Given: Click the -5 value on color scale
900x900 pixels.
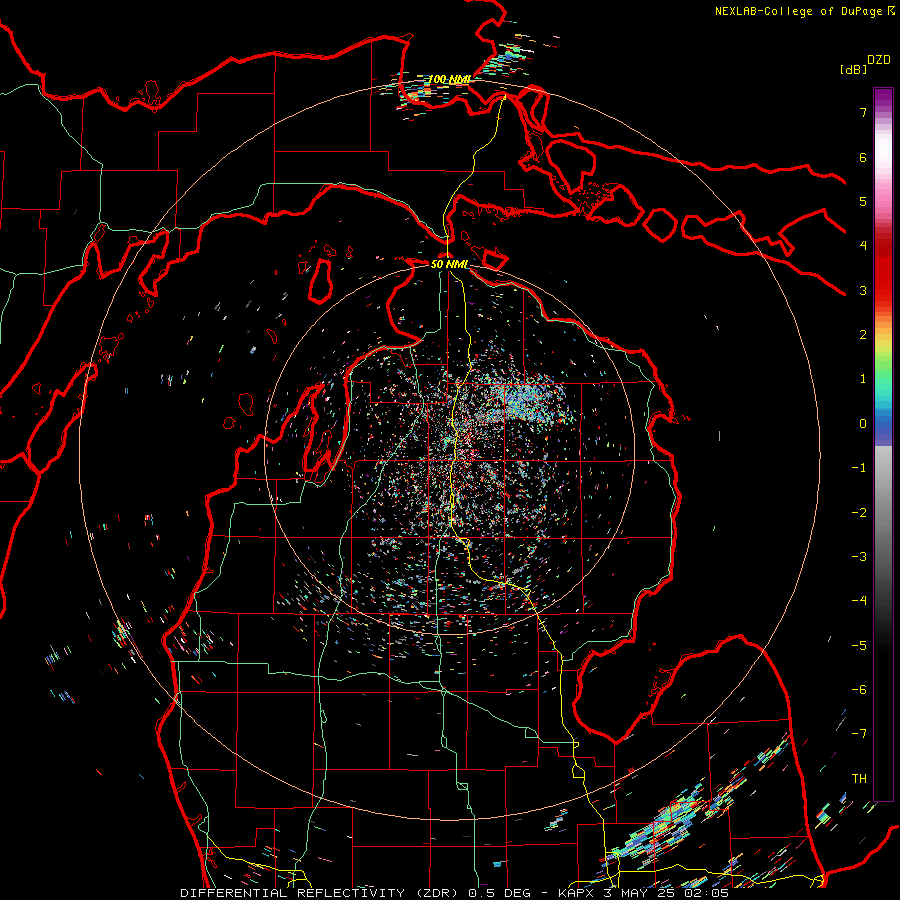Looking at the screenshot, I should point(859,646).
